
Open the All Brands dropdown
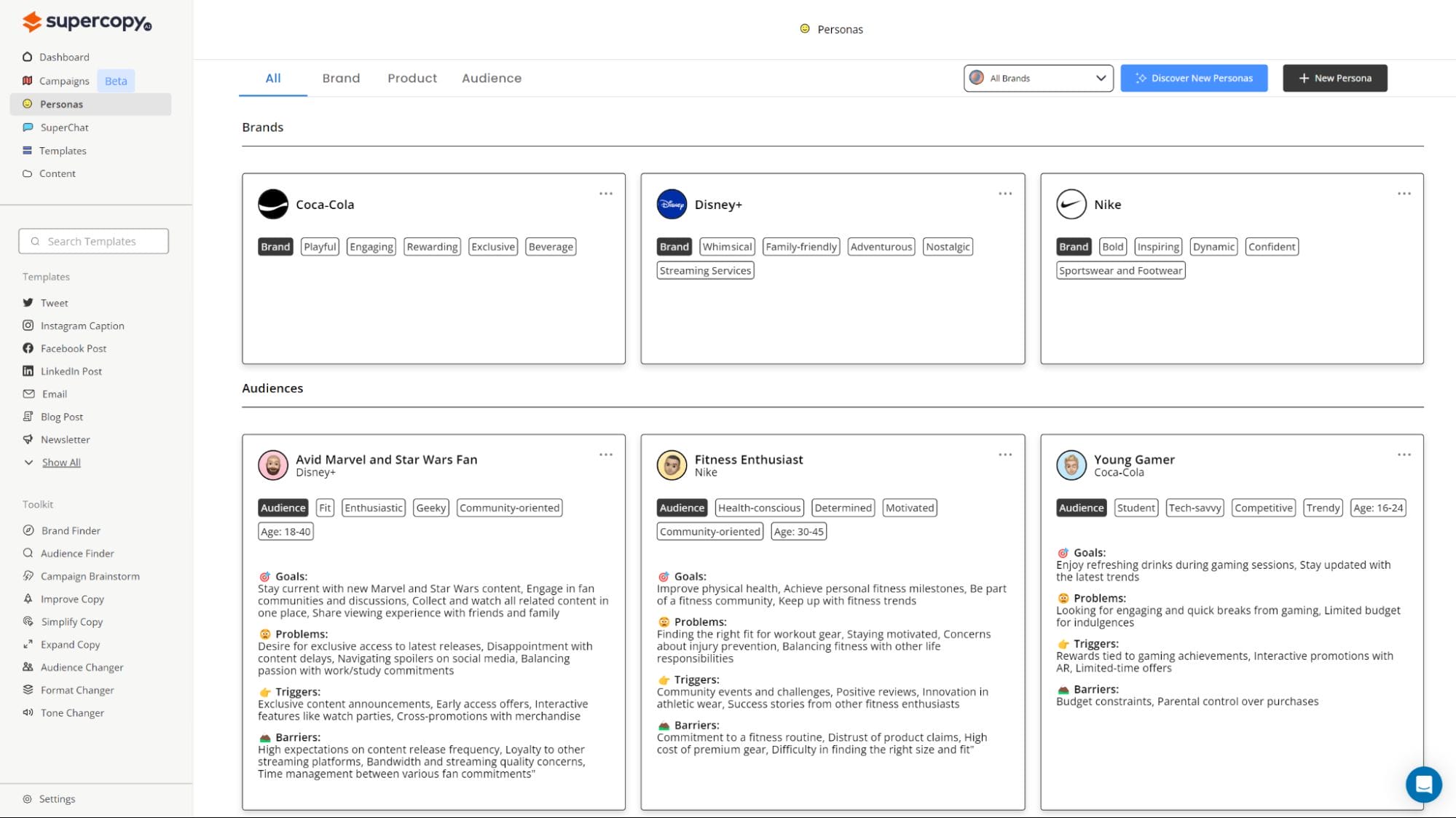(1038, 78)
